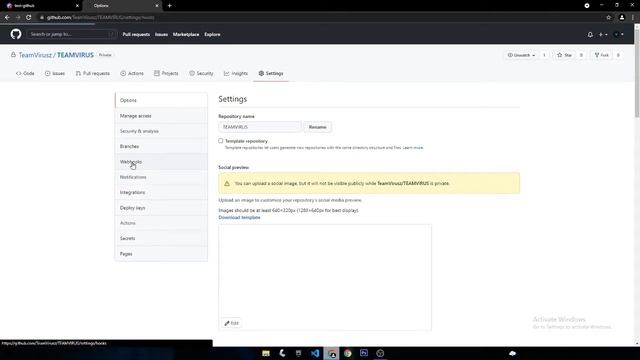The image size is (640, 360).
Task: Open Security & analysis in the sidebar
Action: tap(161, 131)
